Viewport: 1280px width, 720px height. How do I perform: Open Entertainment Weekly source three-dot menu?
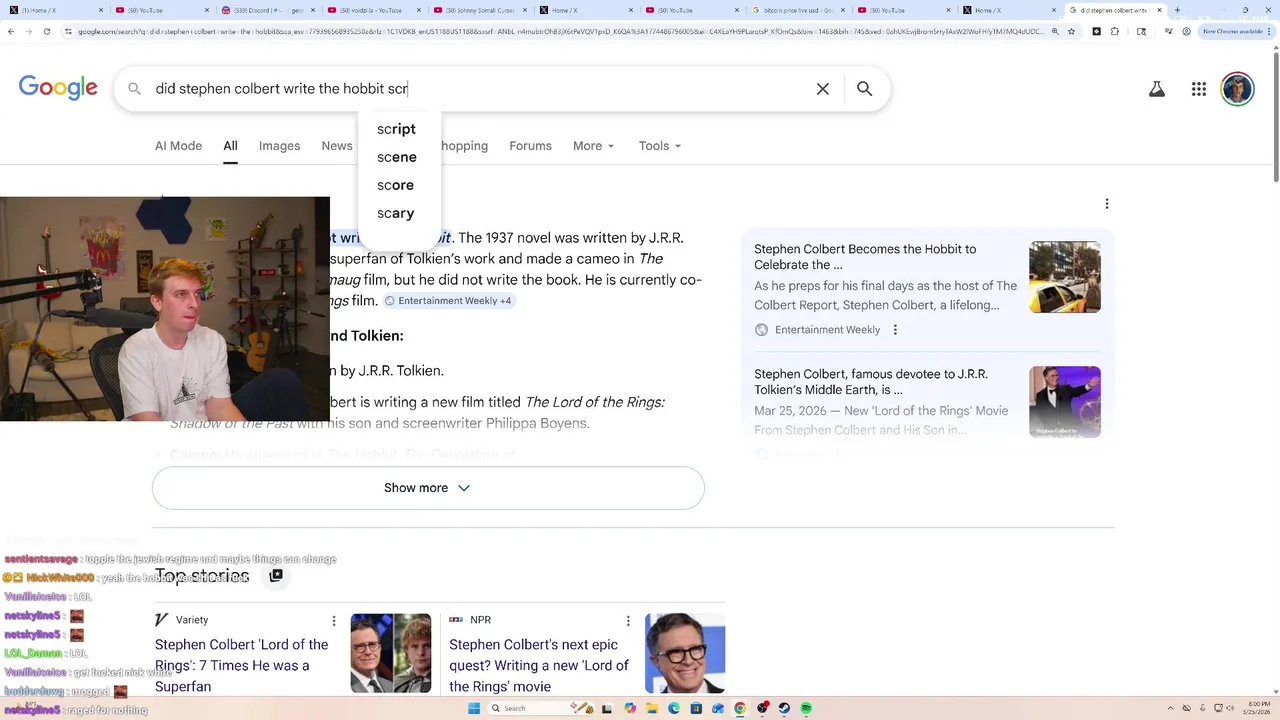895,330
